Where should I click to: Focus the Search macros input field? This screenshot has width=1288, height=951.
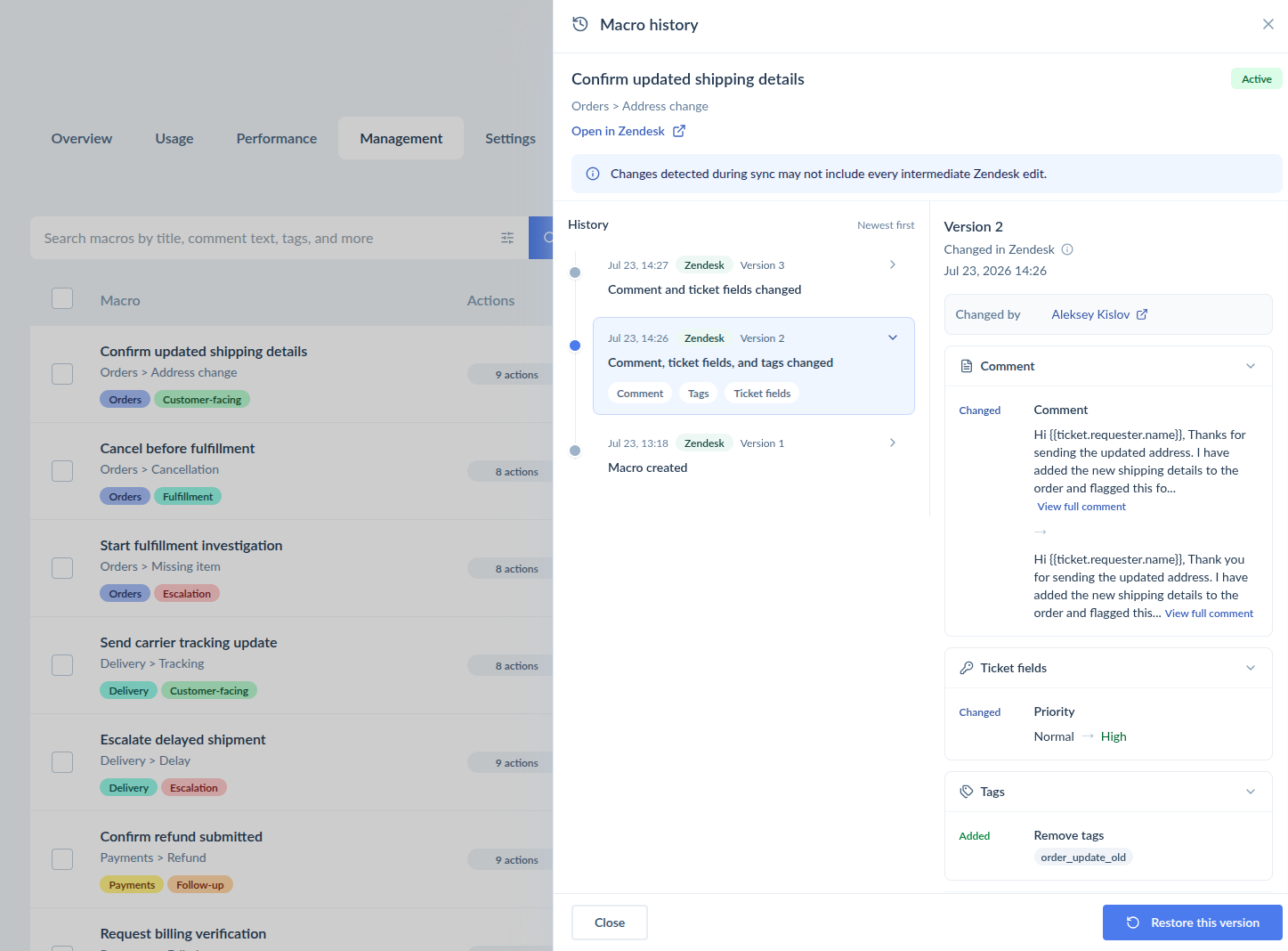[x=267, y=238]
